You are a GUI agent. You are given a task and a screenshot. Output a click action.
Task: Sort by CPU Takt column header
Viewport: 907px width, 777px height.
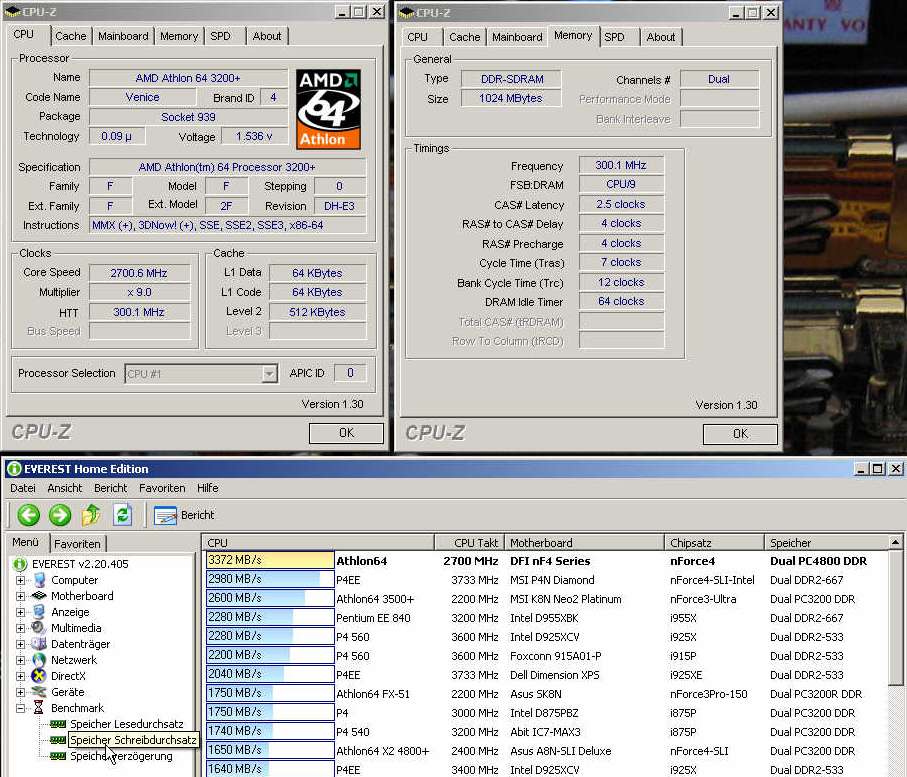pos(469,543)
